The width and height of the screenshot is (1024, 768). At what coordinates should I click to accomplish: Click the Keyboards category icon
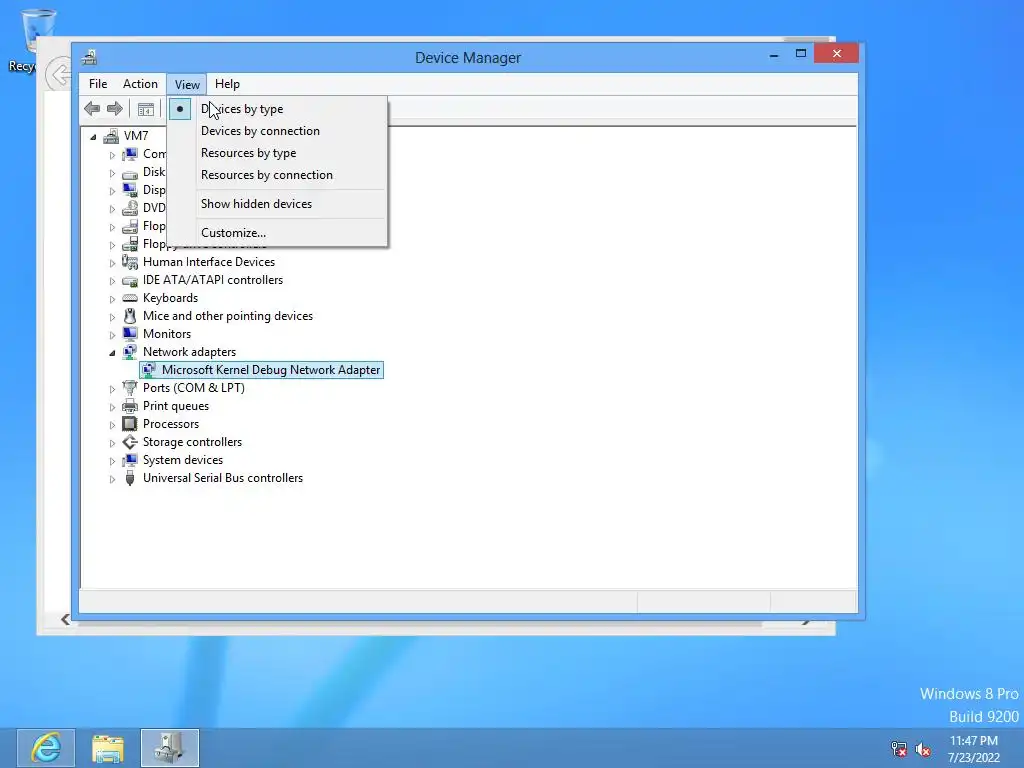(130, 298)
